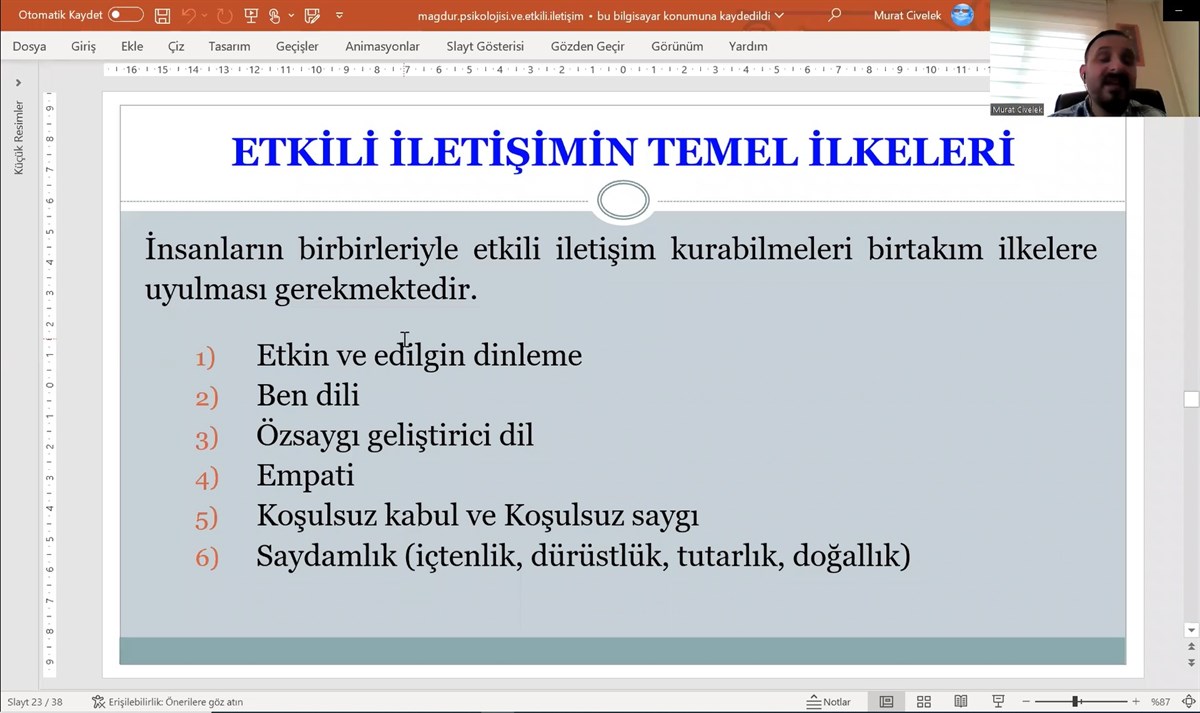Image resolution: width=1200 pixels, height=713 pixels.
Task: Switch to Reading view icon
Action: click(961, 702)
